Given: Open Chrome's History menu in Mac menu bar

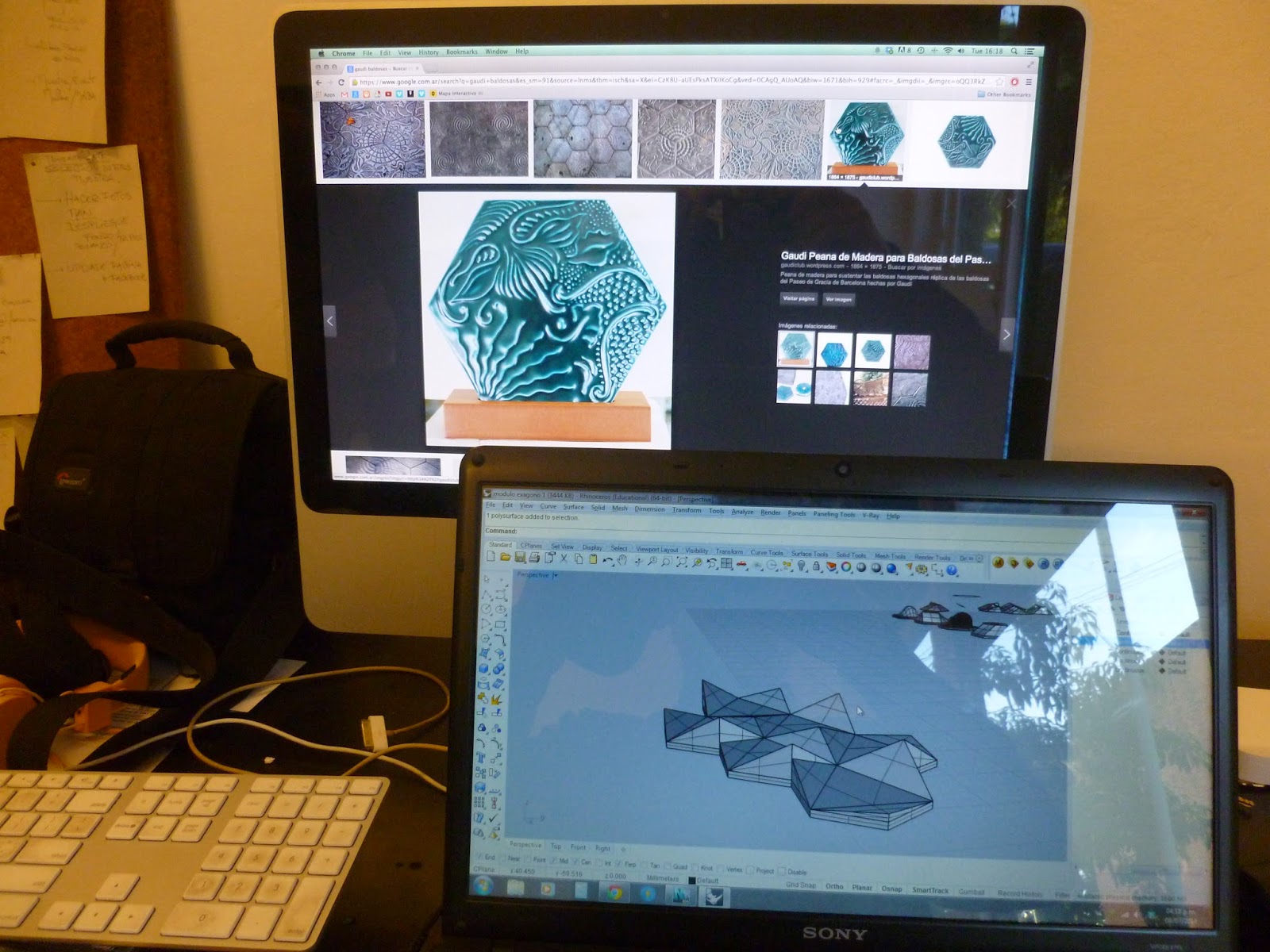Looking at the screenshot, I should pos(429,52).
